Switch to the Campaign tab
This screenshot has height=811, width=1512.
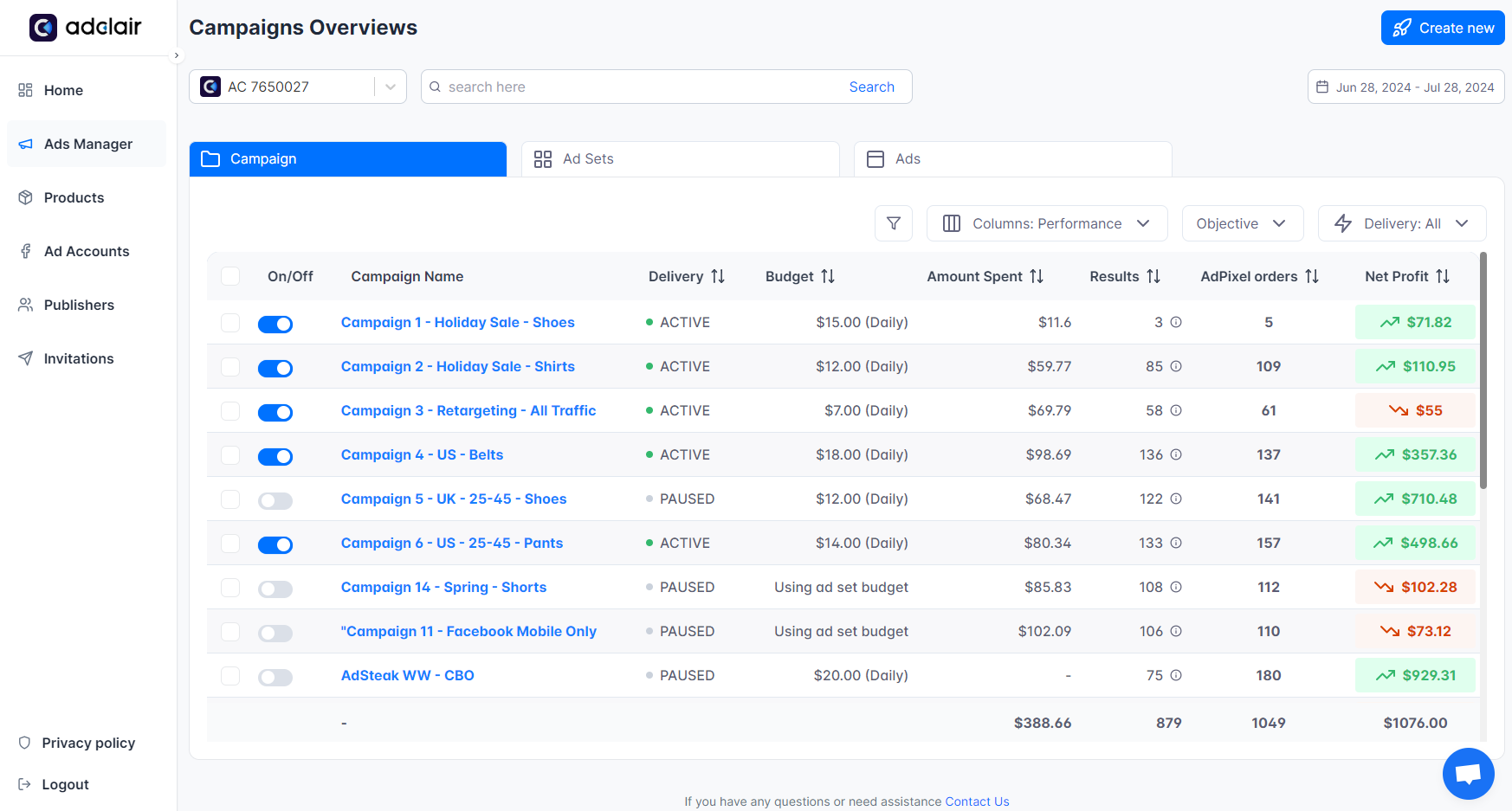348,159
